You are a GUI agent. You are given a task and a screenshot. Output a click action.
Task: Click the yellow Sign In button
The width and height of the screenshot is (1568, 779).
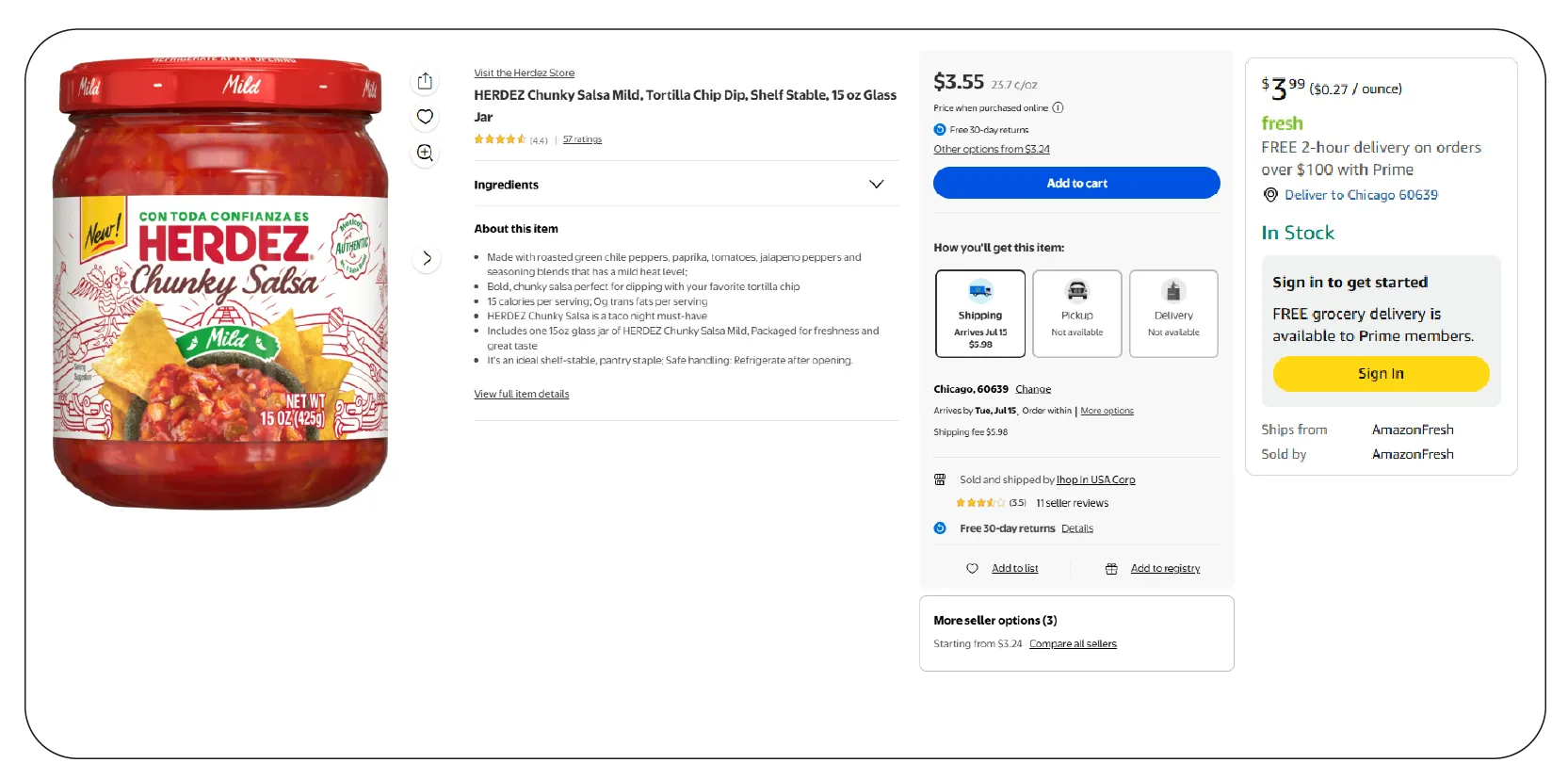pyautogui.click(x=1381, y=374)
